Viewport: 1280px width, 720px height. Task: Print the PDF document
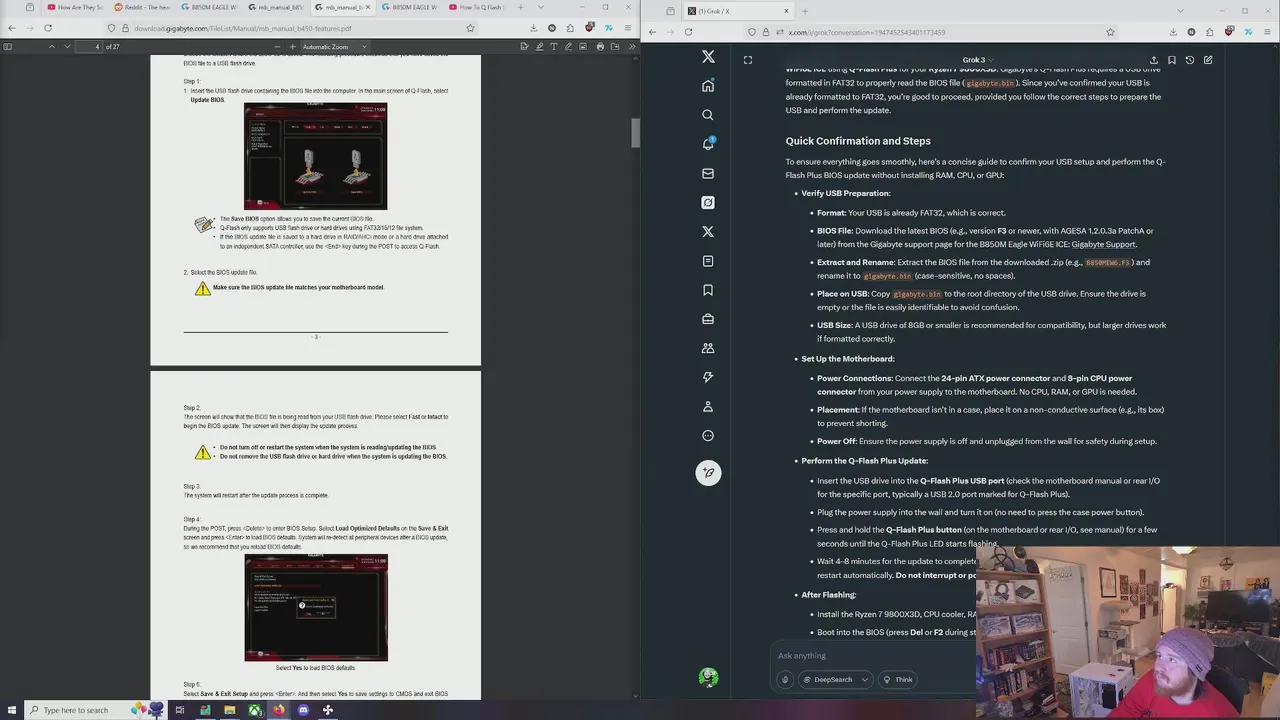click(600, 46)
